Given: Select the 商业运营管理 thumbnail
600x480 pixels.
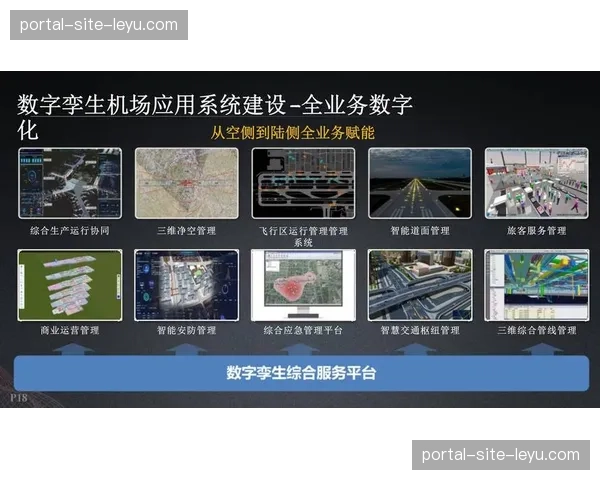Looking at the screenshot, I should [70, 285].
